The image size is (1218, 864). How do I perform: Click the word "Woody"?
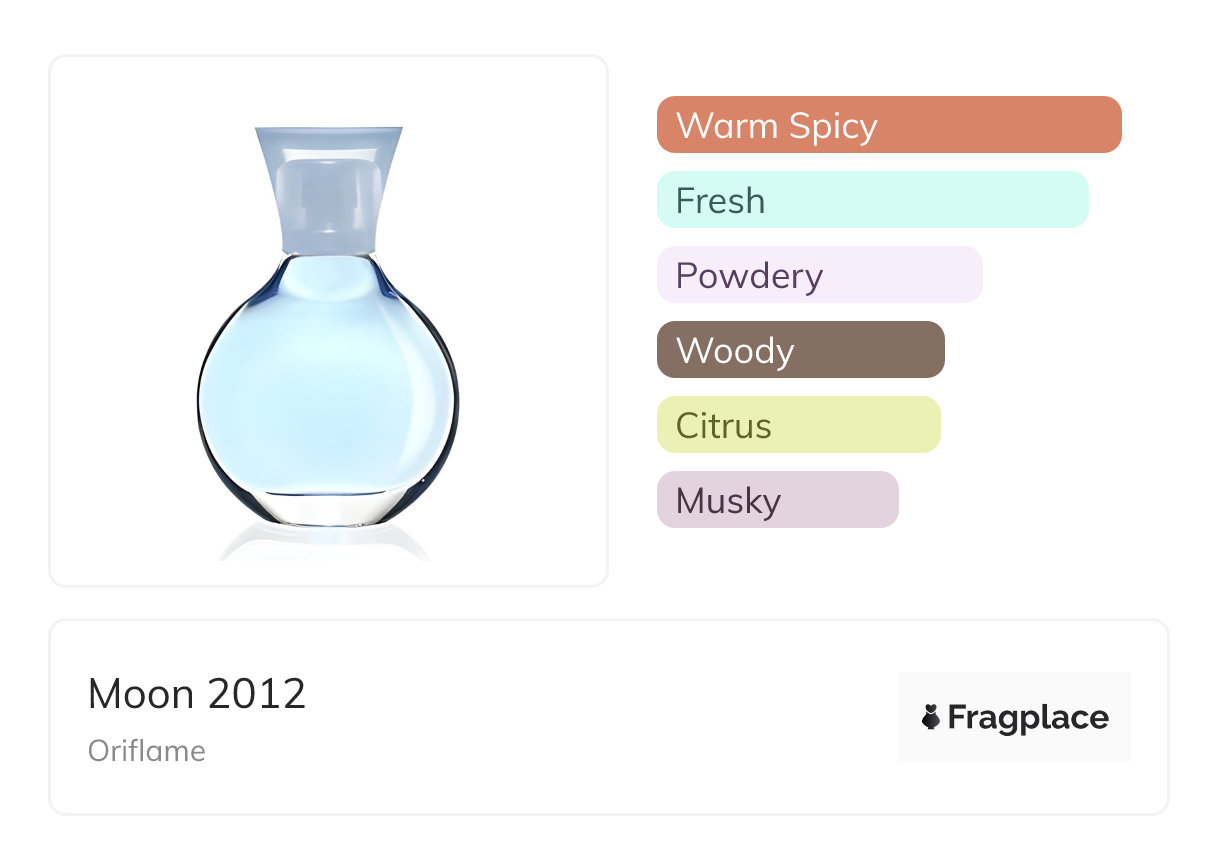click(735, 351)
